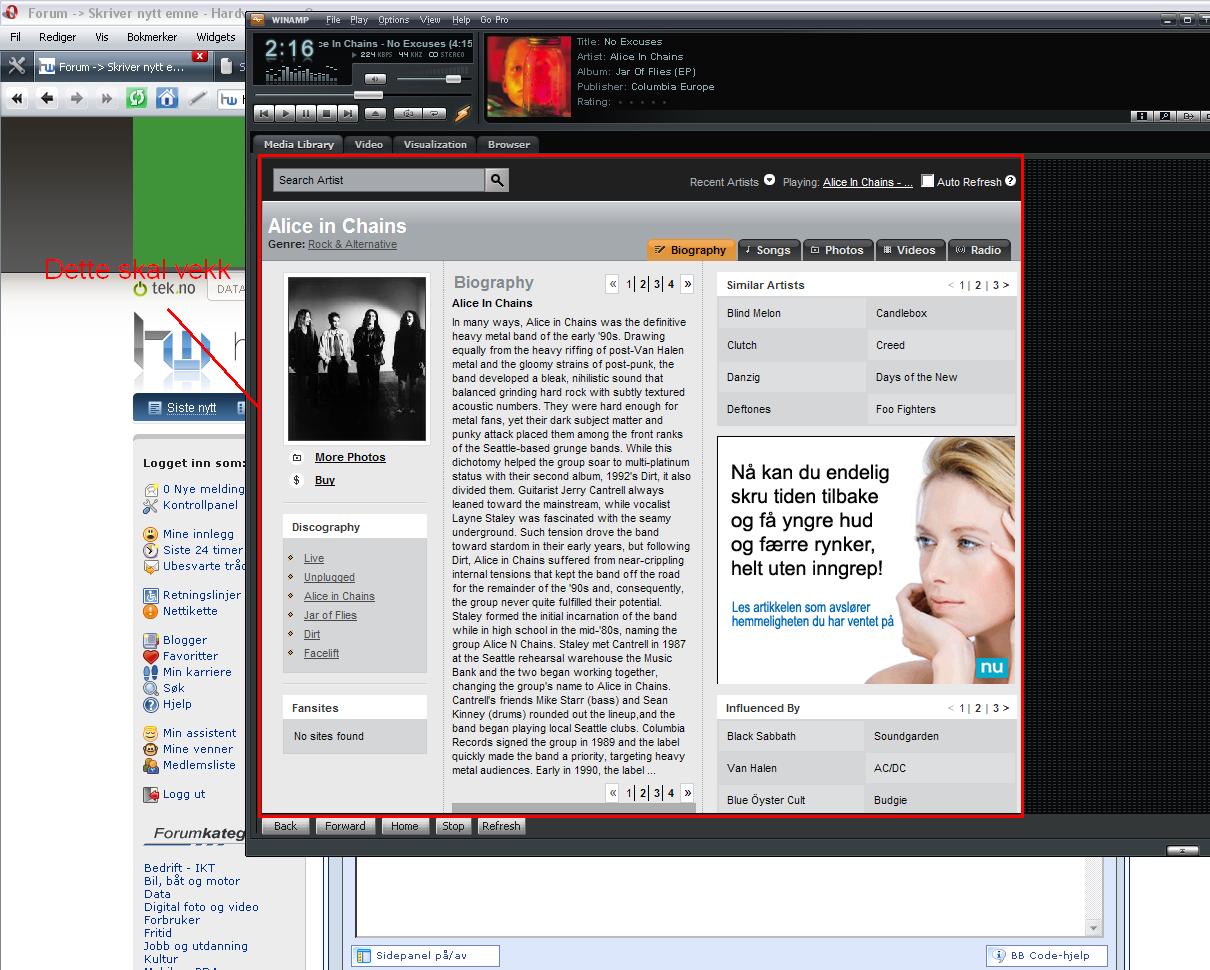The width and height of the screenshot is (1210, 970).
Task: Click the orange Winamp lightning bolt icon
Action: [x=462, y=114]
